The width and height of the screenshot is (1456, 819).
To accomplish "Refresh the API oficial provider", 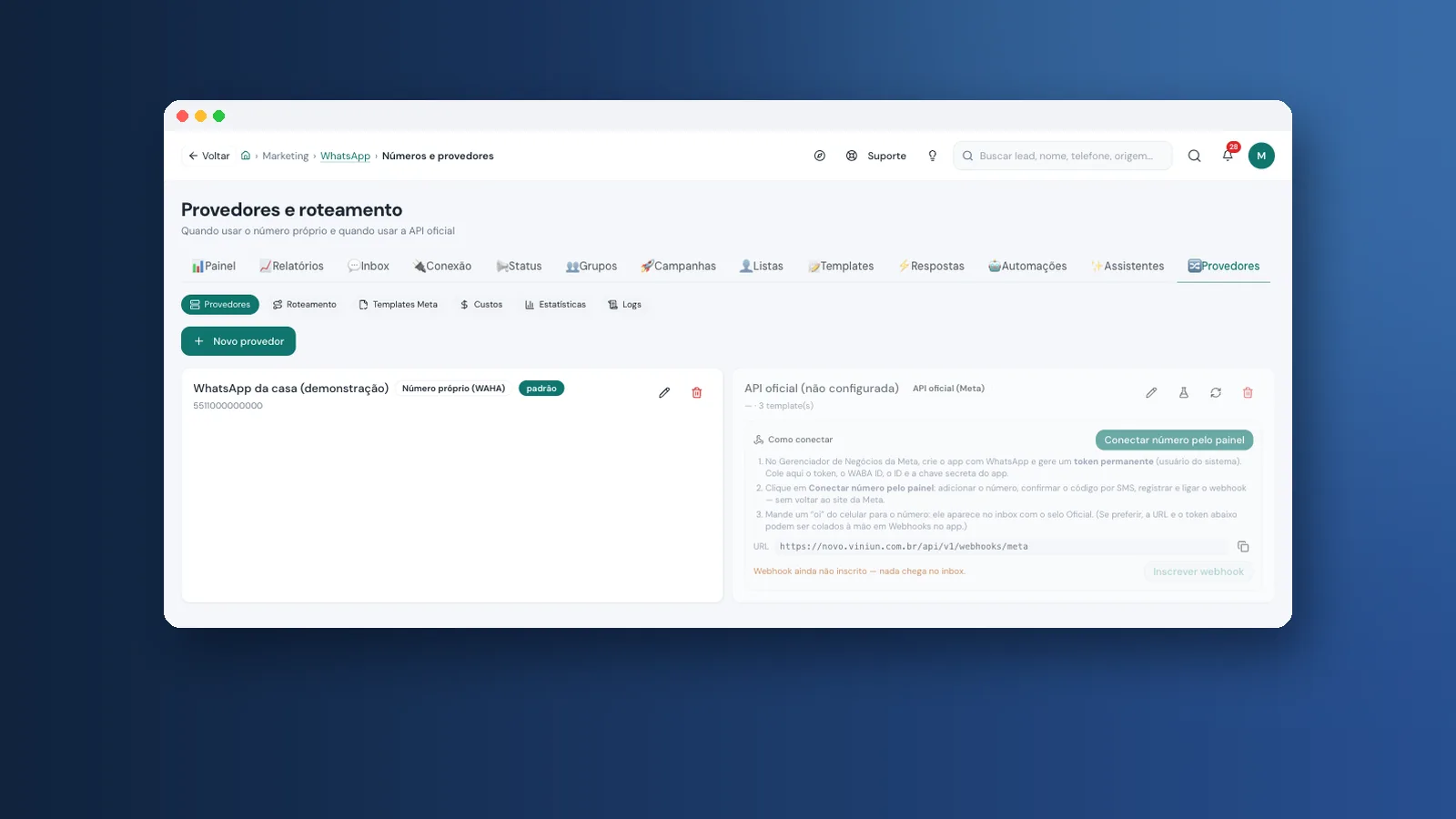I will click(1216, 392).
